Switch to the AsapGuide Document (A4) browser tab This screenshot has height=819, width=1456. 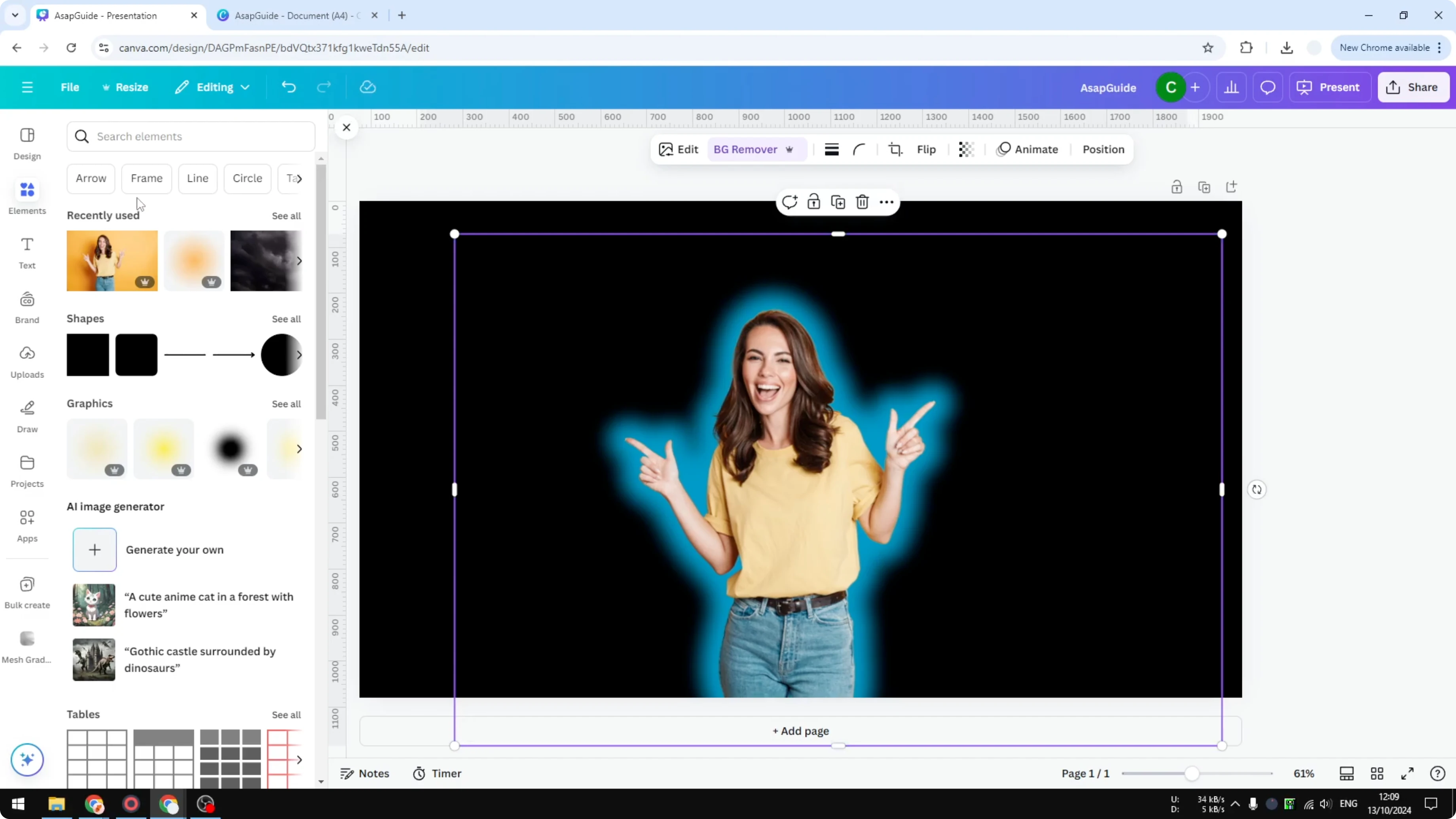click(x=293, y=15)
